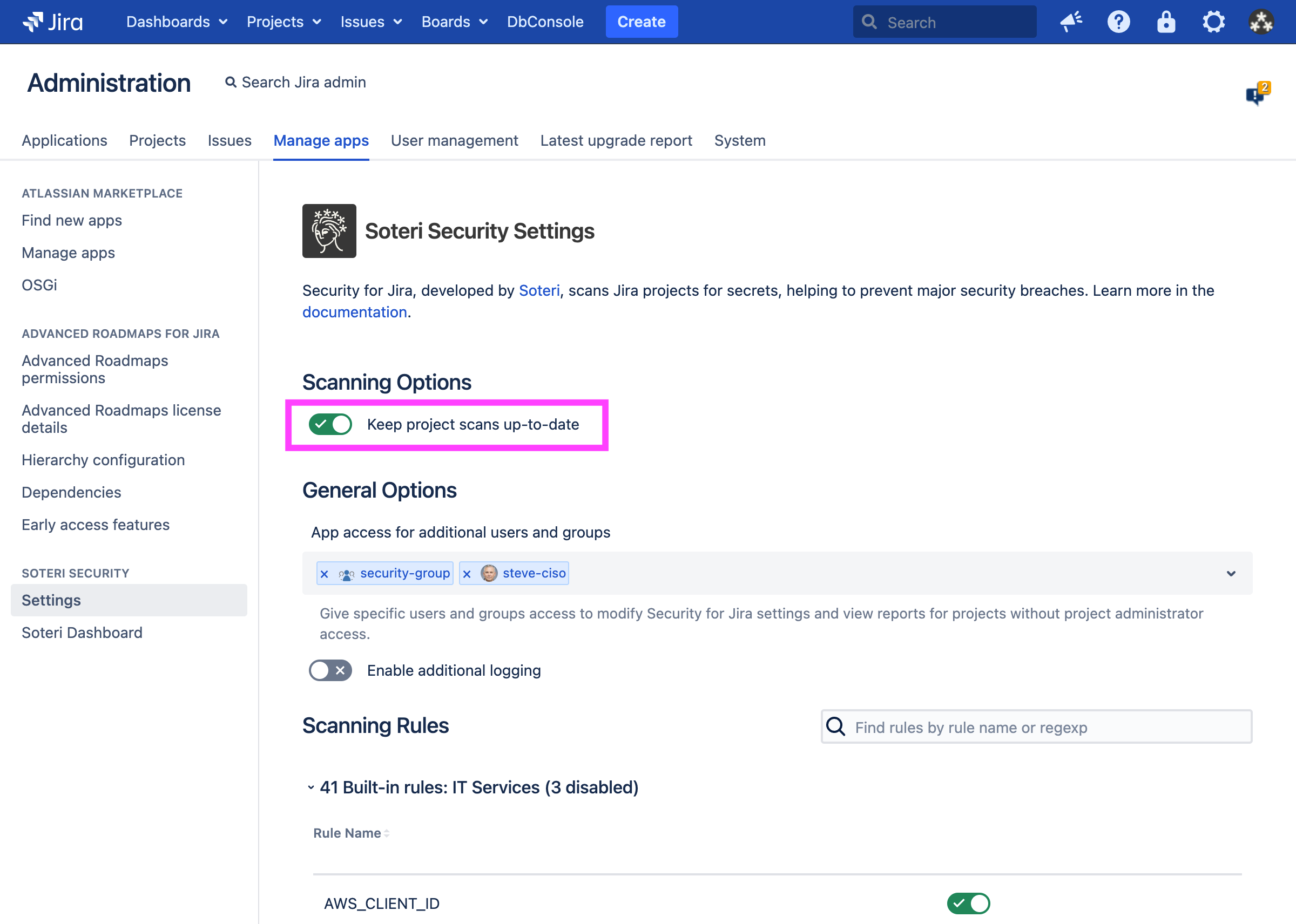Image resolution: width=1296 pixels, height=924 pixels.
Task: Open the documentation link
Action: tap(354, 312)
